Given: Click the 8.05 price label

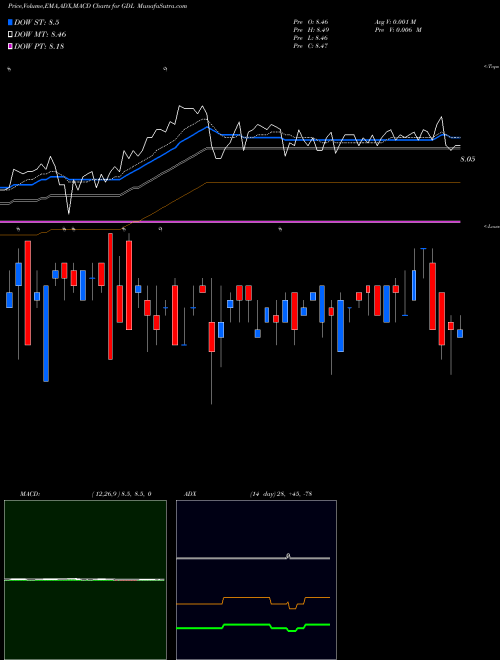Looking at the screenshot, I should (x=468, y=160).
